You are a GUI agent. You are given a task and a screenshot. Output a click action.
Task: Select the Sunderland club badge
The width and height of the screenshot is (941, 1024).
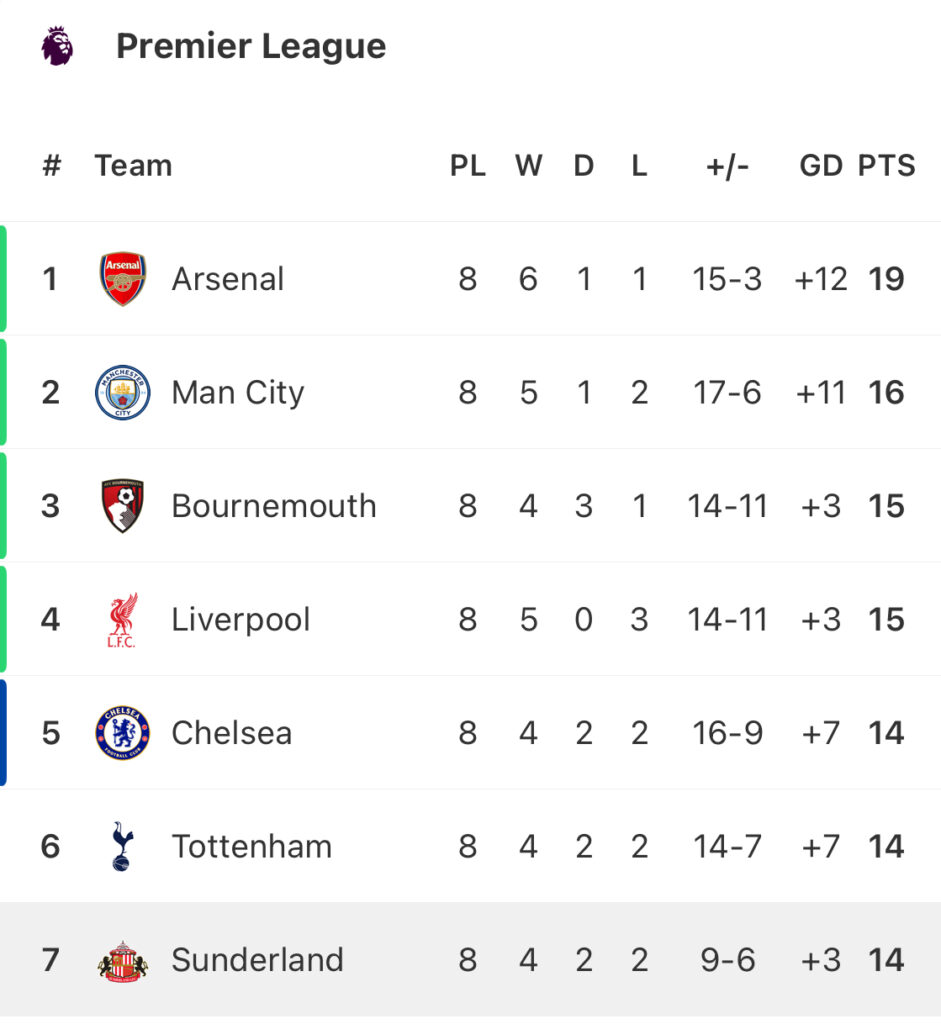pos(123,961)
